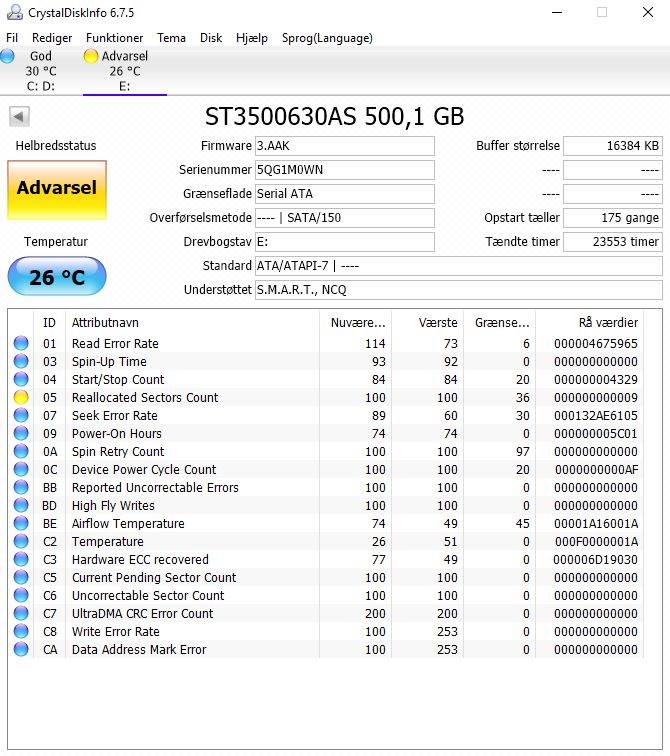Screen dimensions: 670x756
Task: Click the ID column header
Action: point(49,323)
